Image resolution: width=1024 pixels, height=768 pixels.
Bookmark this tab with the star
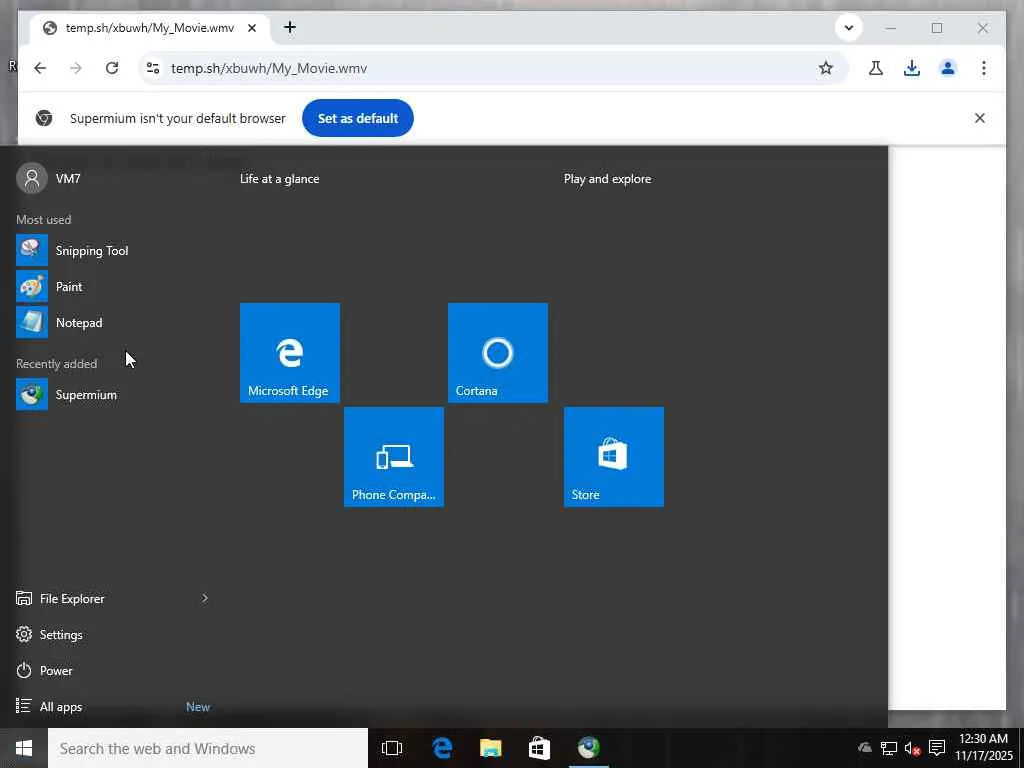tap(826, 68)
